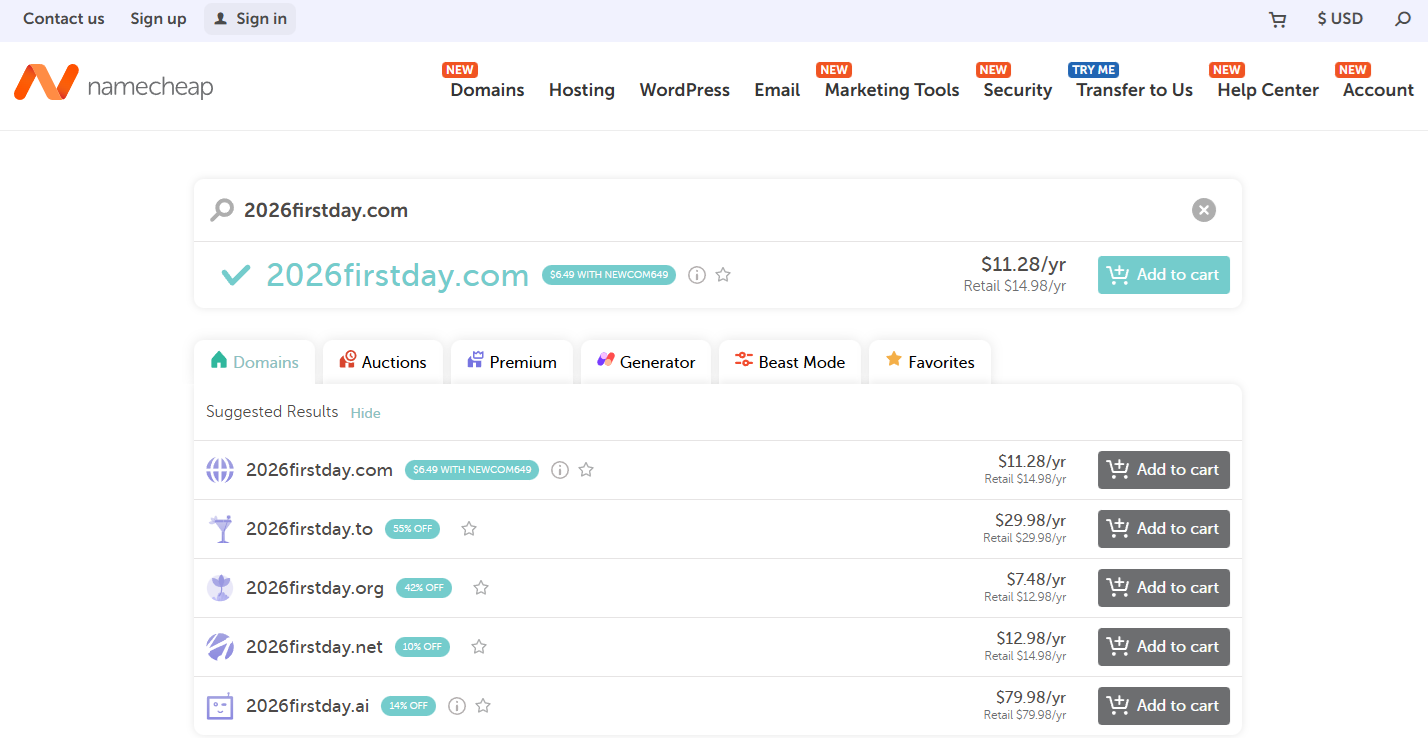Open the Domains navigation menu
This screenshot has width=1428, height=738.
487,90
